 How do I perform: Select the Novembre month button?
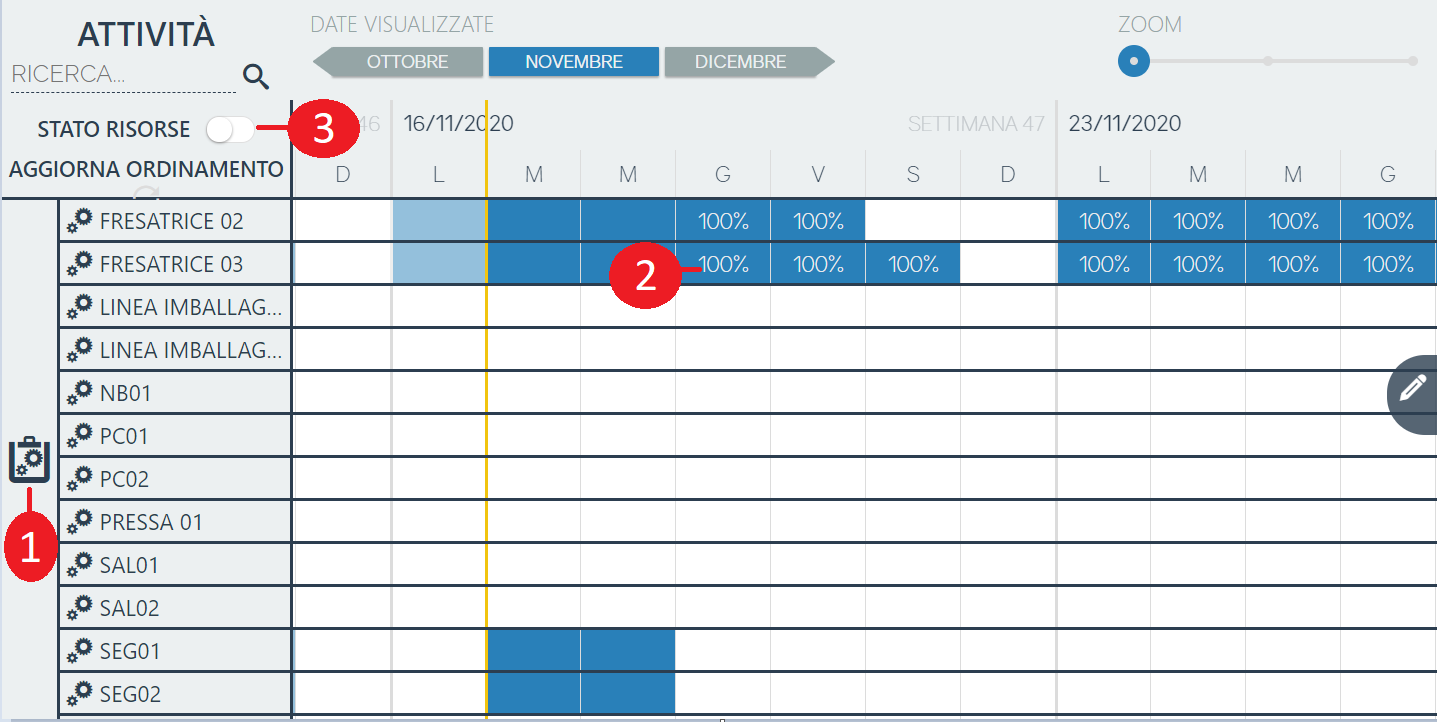coord(573,62)
